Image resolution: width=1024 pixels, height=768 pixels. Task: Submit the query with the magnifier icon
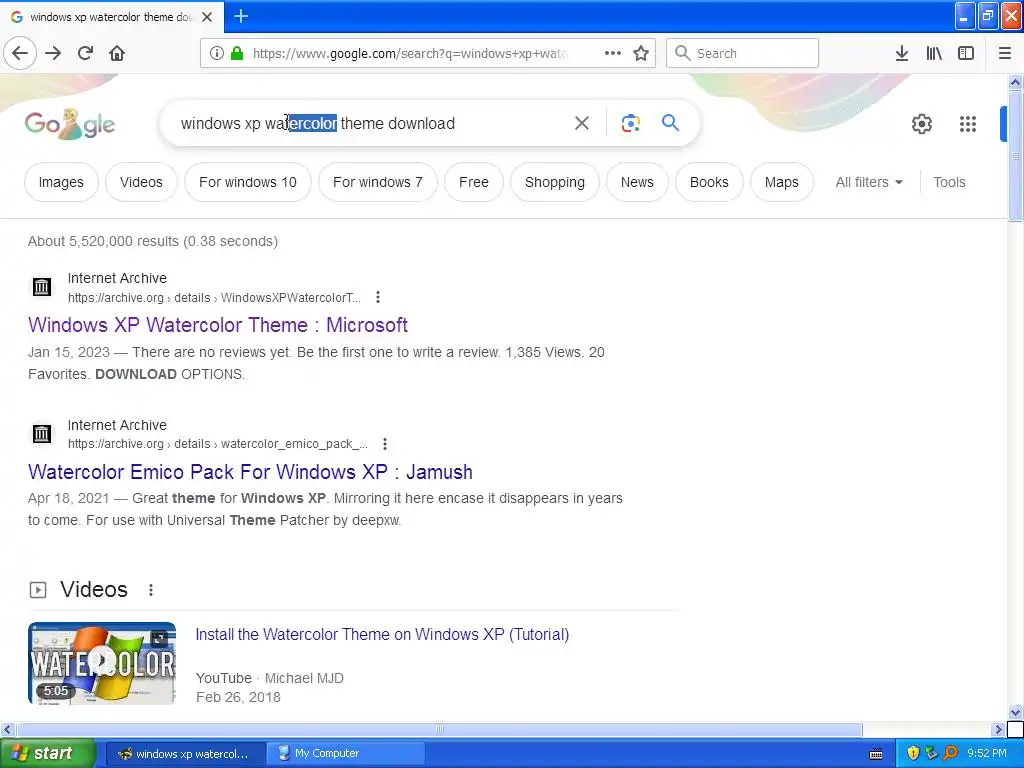coord(670,122)
